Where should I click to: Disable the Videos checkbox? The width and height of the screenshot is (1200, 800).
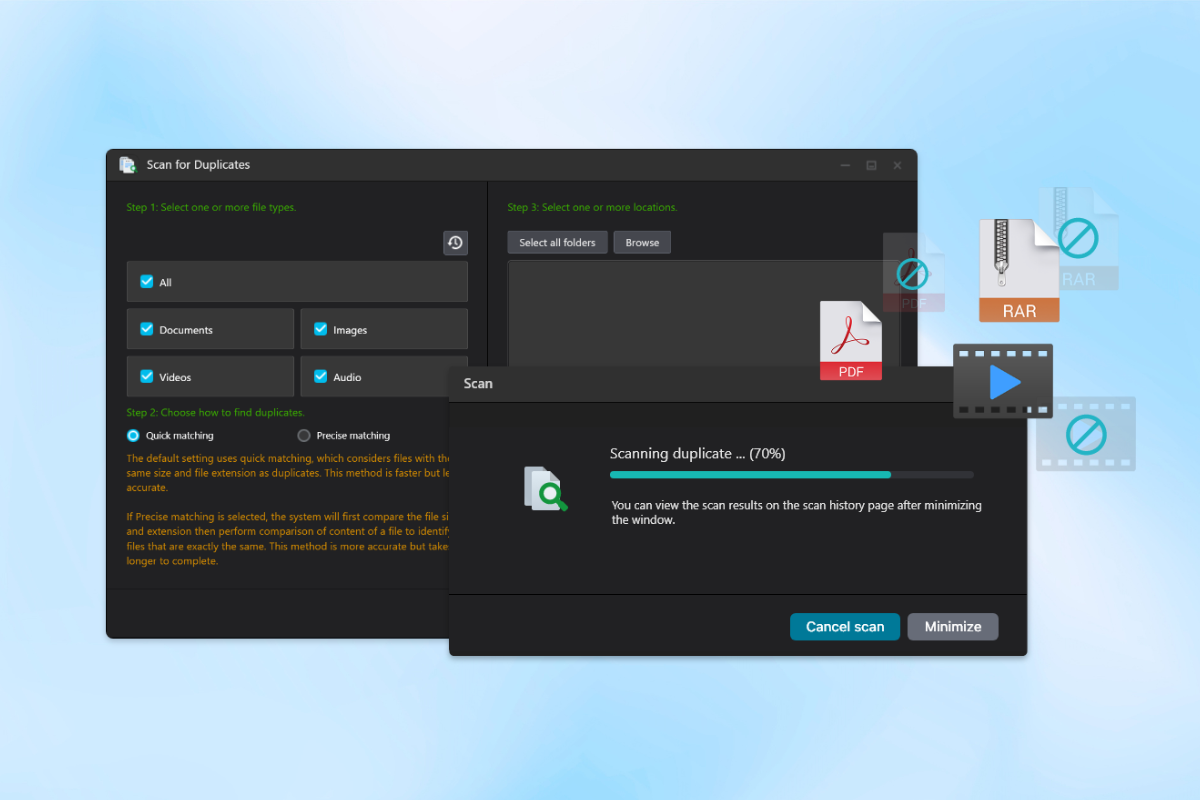pos(147,377)
